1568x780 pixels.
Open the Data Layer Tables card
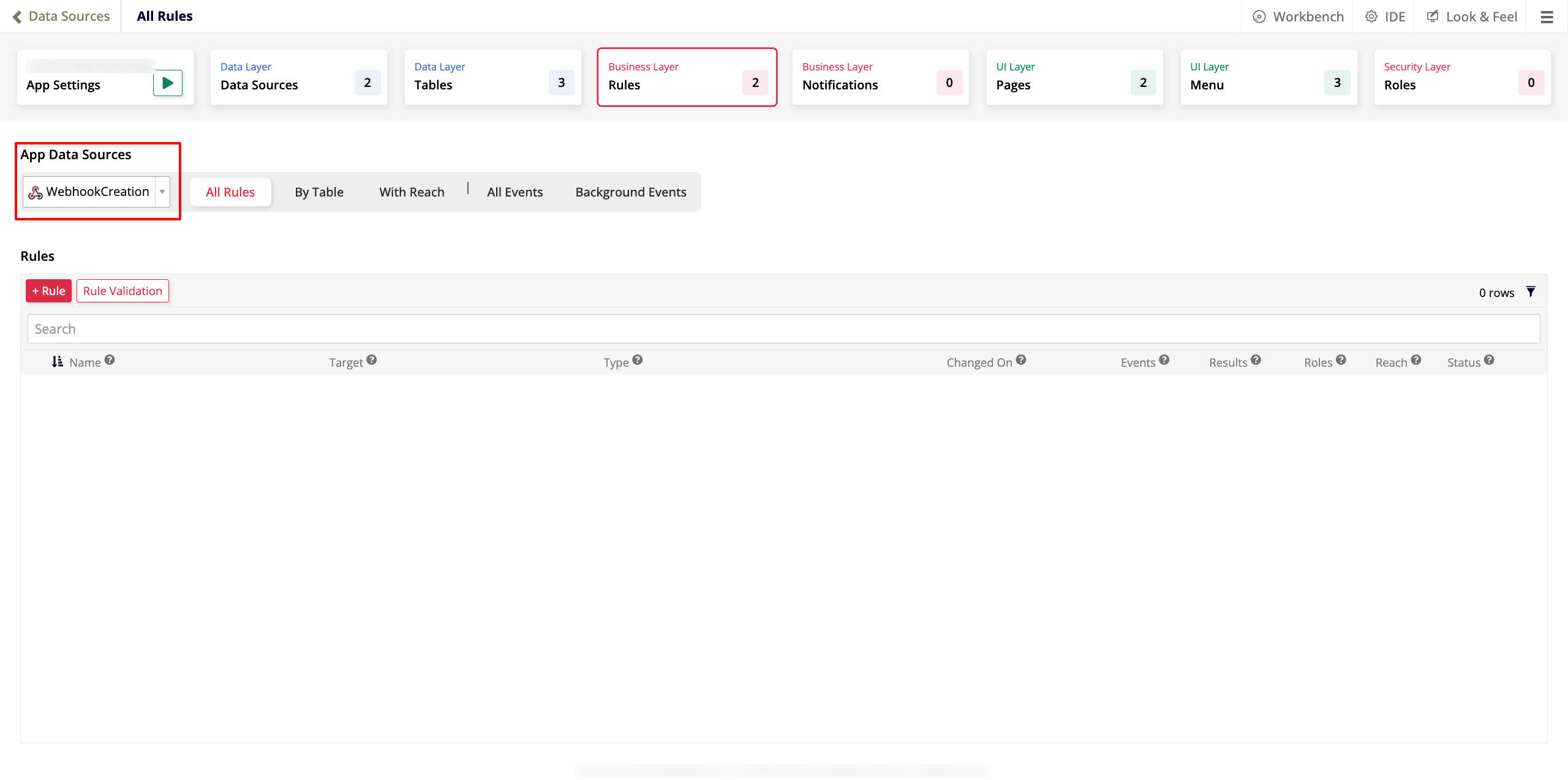point(492,77)
